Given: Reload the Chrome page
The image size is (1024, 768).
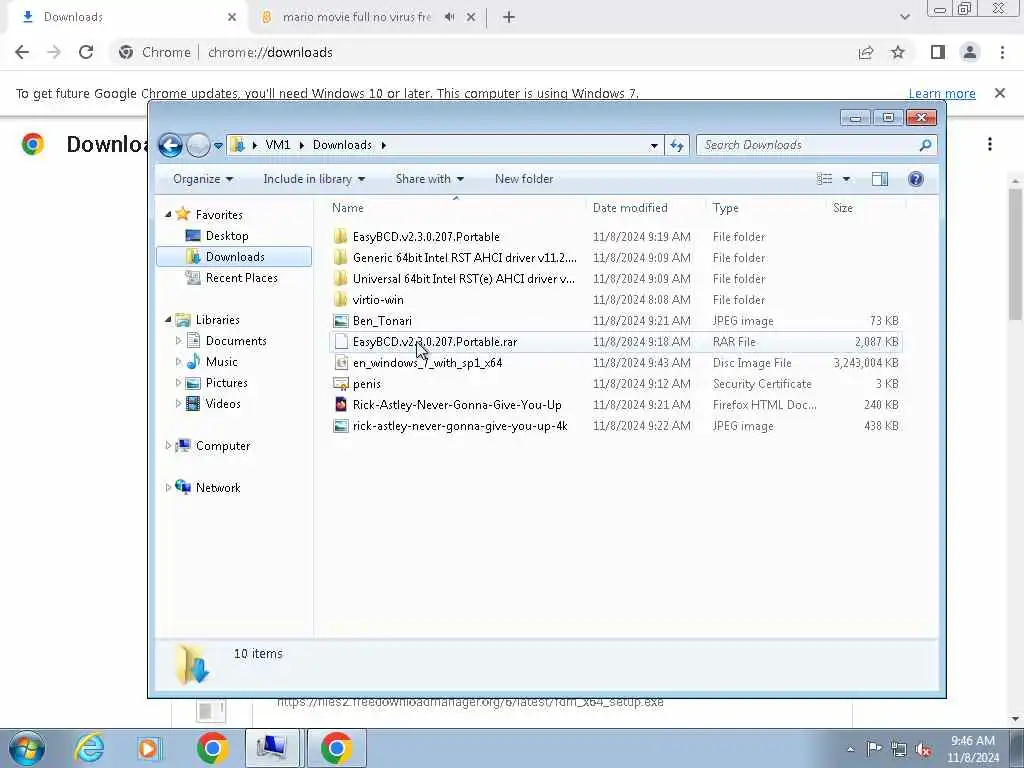Looking at the screenshot, I should pos(86,52).
